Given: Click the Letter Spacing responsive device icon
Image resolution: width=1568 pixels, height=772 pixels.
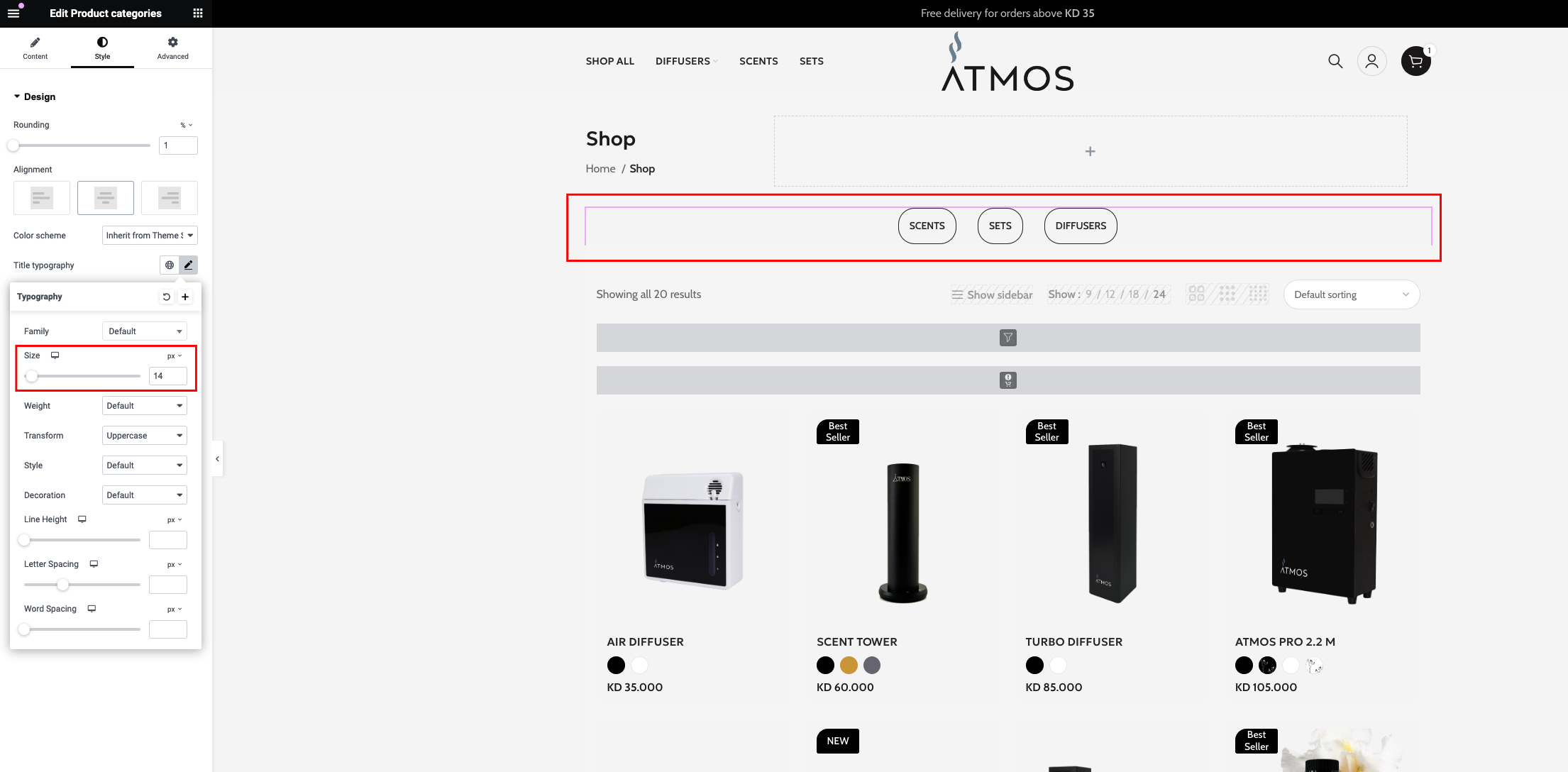Looking at the screenshot, I should click(94, 564).
